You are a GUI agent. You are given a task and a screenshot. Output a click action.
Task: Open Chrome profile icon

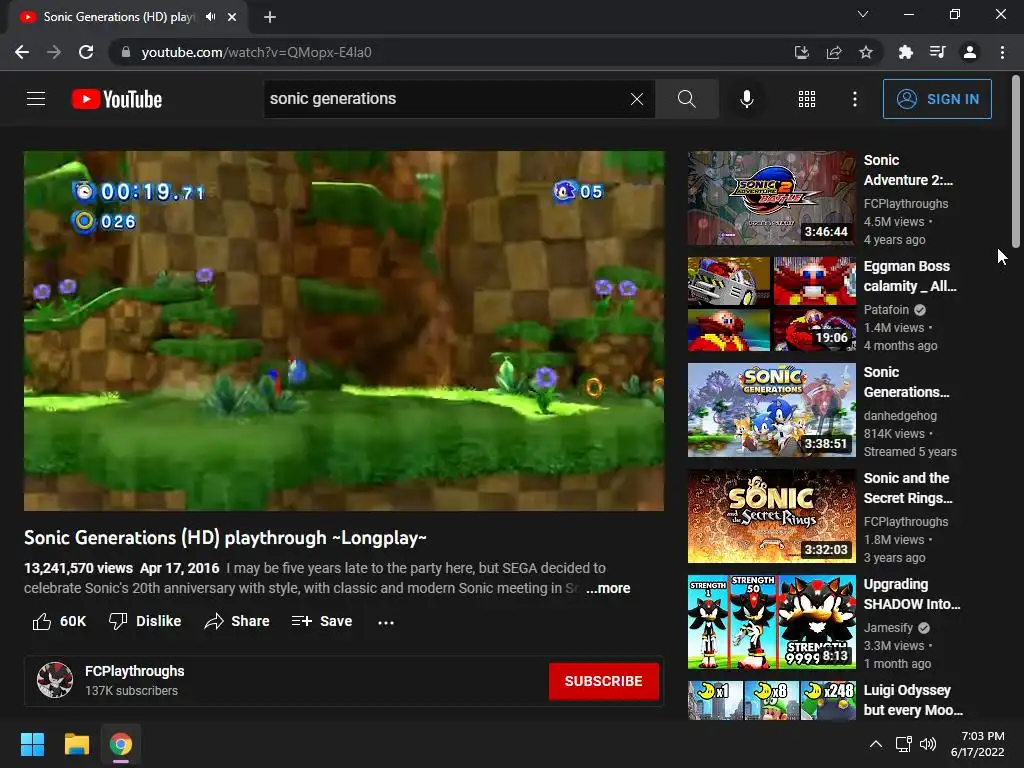click(970, 52)
